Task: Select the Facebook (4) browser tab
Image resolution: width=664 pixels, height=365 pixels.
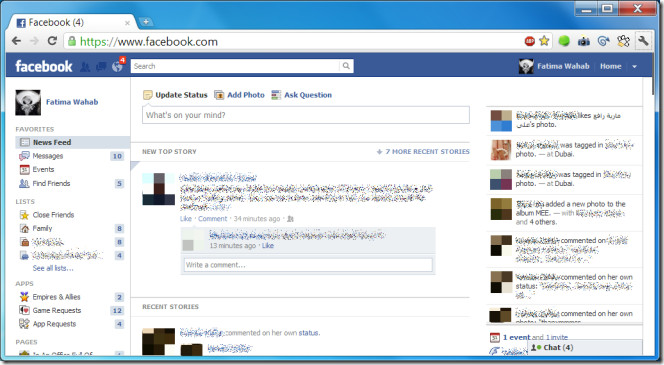Action: coord(72,22)
